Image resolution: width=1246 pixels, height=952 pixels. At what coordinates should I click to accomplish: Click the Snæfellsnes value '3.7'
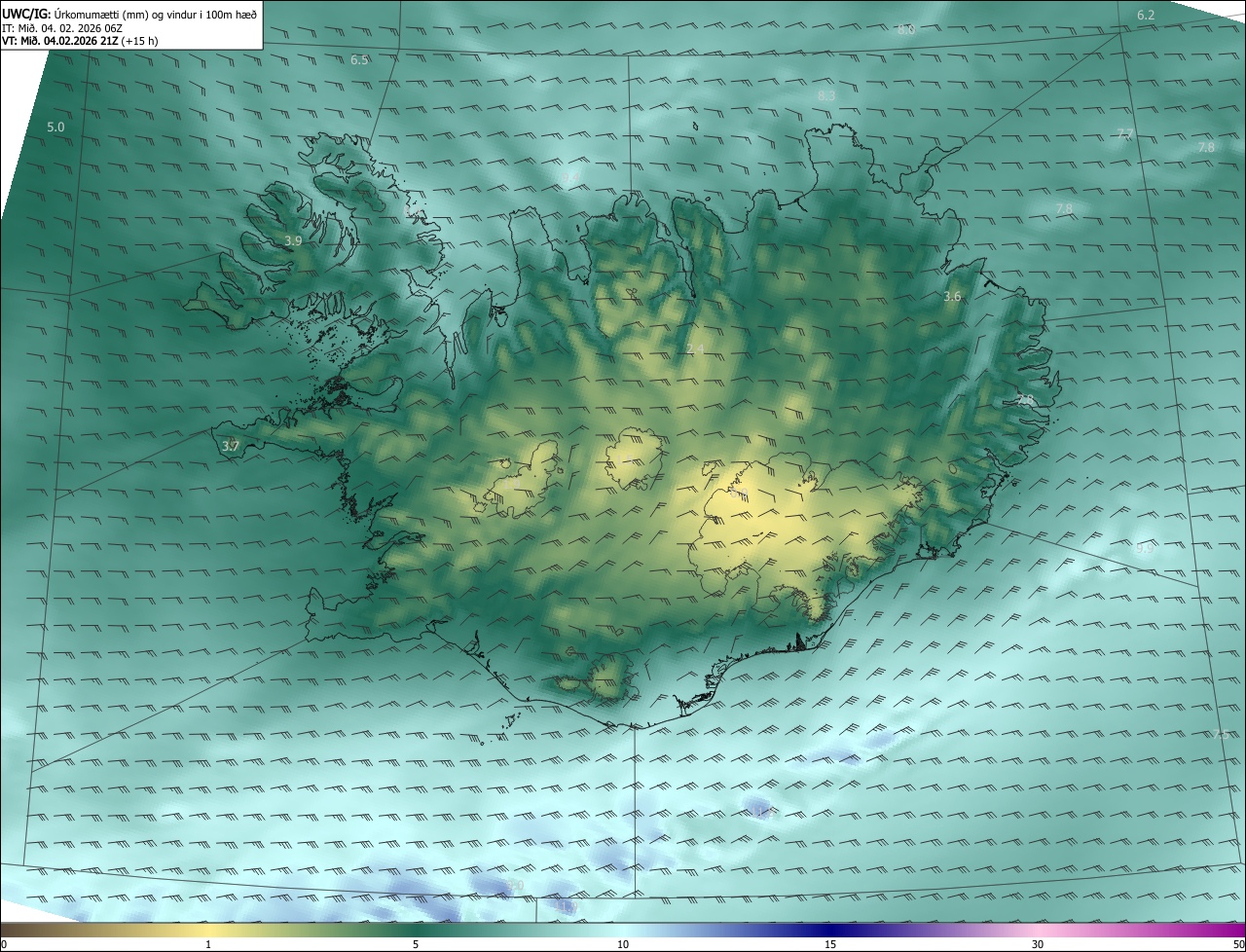tap(230, 446)
